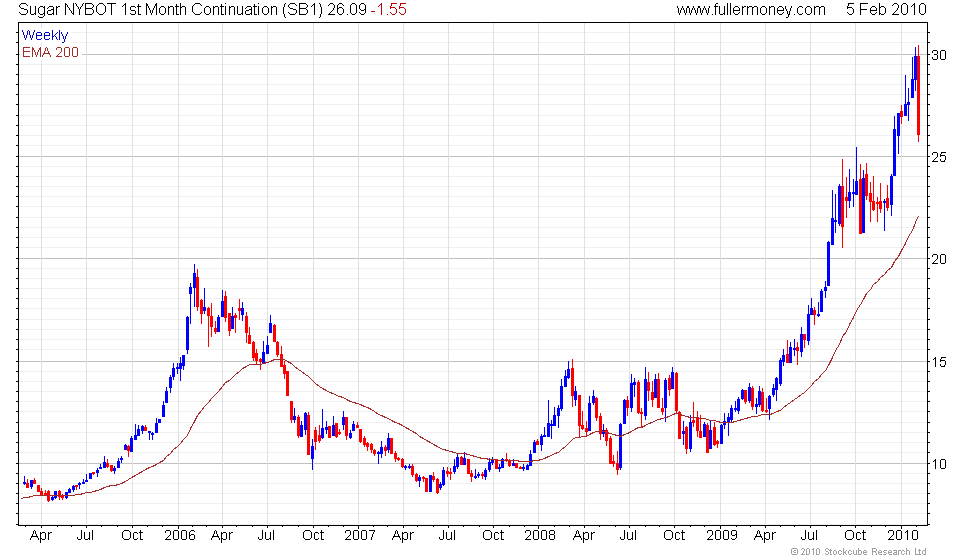The image size is (980, 560).
Task: Click the y-axis label 30
Action: coord(939,55)
